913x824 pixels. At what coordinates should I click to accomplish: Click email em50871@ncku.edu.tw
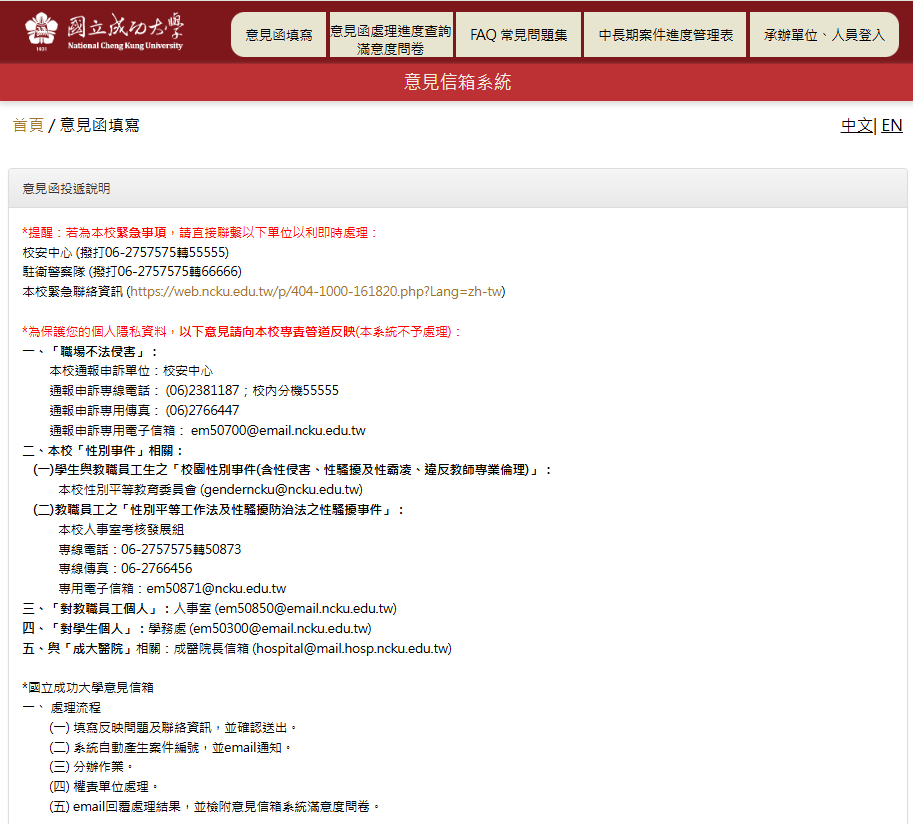click(x=216, y=589)
